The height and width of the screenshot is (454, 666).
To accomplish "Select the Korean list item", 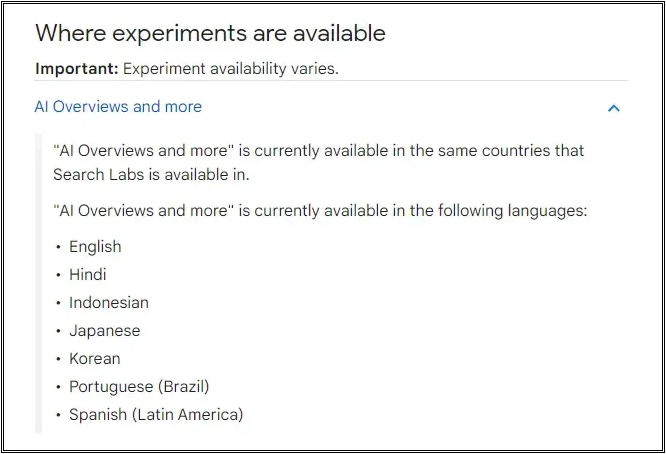I will [95, 358].
